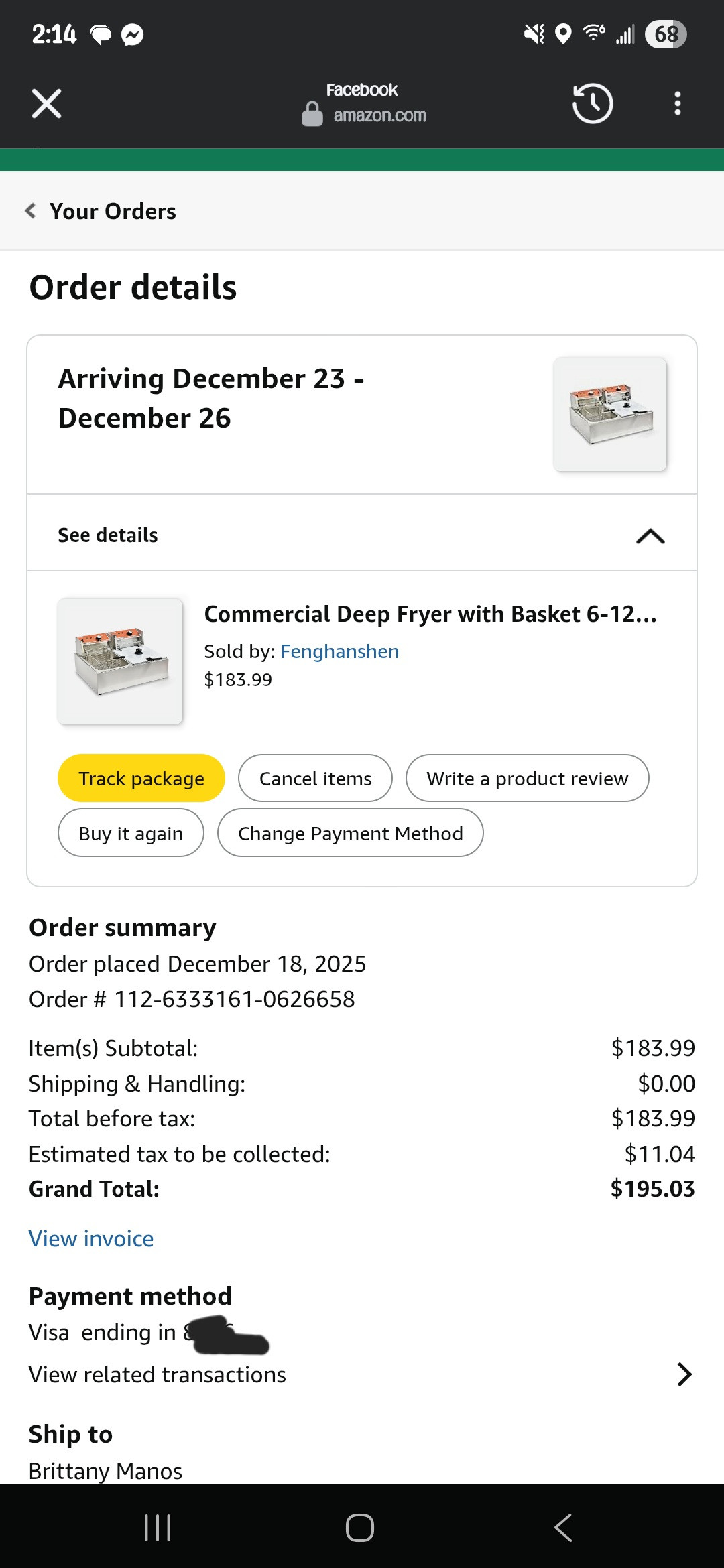Click the Track package button
Screen dimensions: 724x1568
[x=141, y=779]
